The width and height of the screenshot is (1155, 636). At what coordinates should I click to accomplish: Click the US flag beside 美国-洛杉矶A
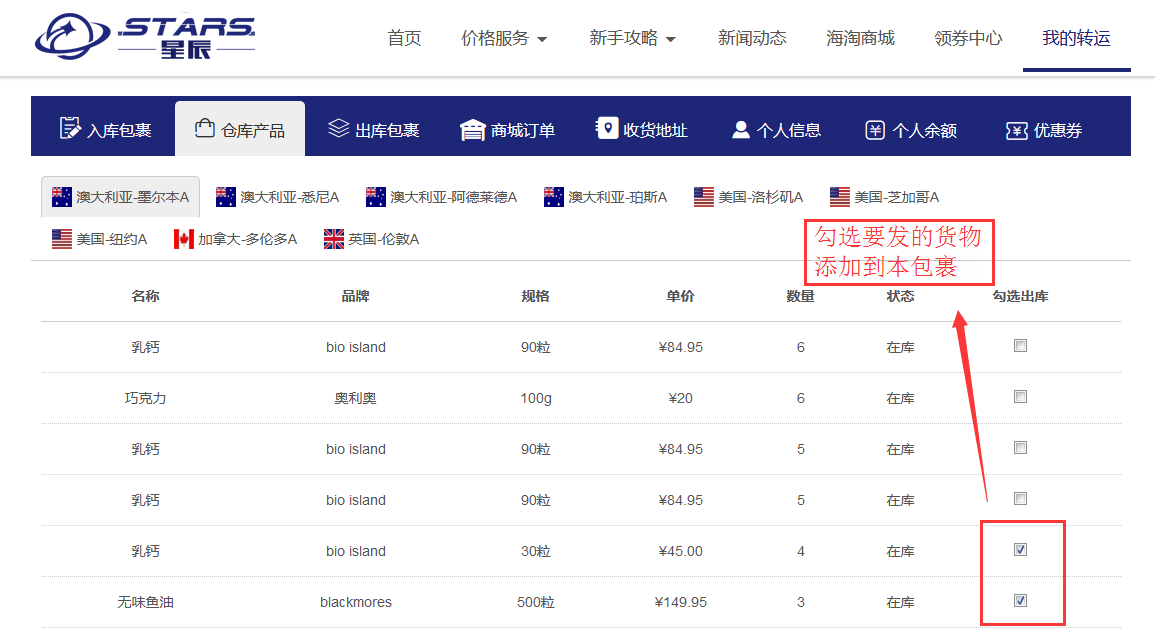[x=703, y=197]
